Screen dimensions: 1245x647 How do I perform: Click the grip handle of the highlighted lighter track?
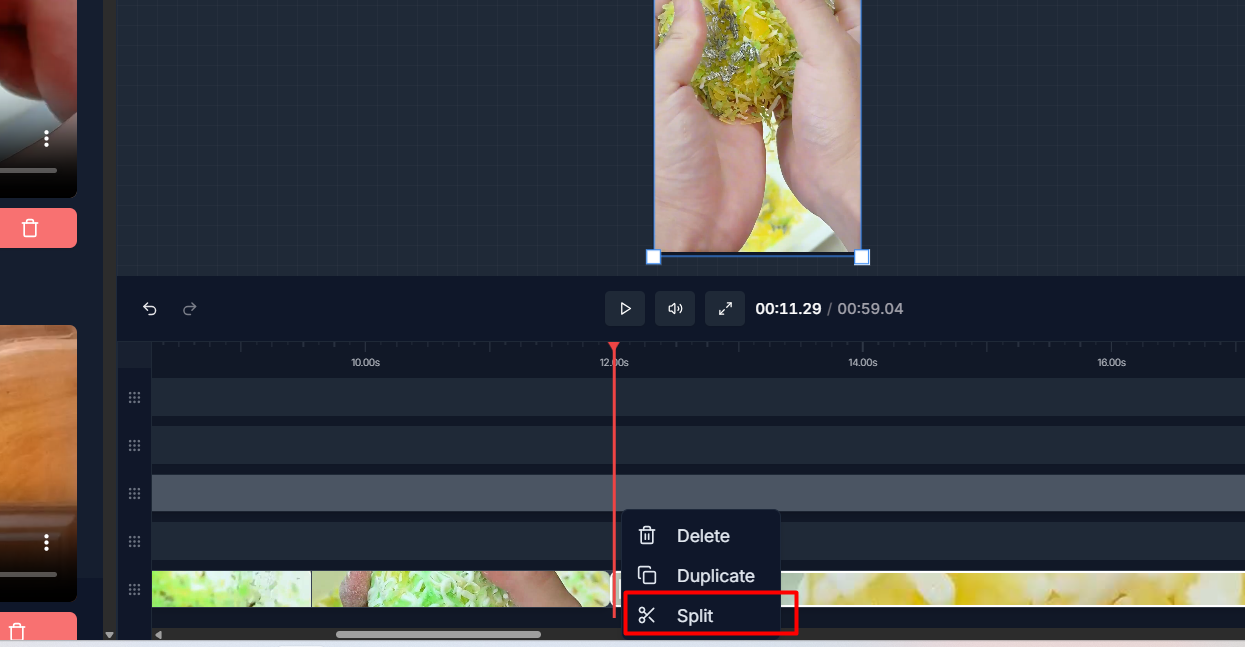(134, 493)
